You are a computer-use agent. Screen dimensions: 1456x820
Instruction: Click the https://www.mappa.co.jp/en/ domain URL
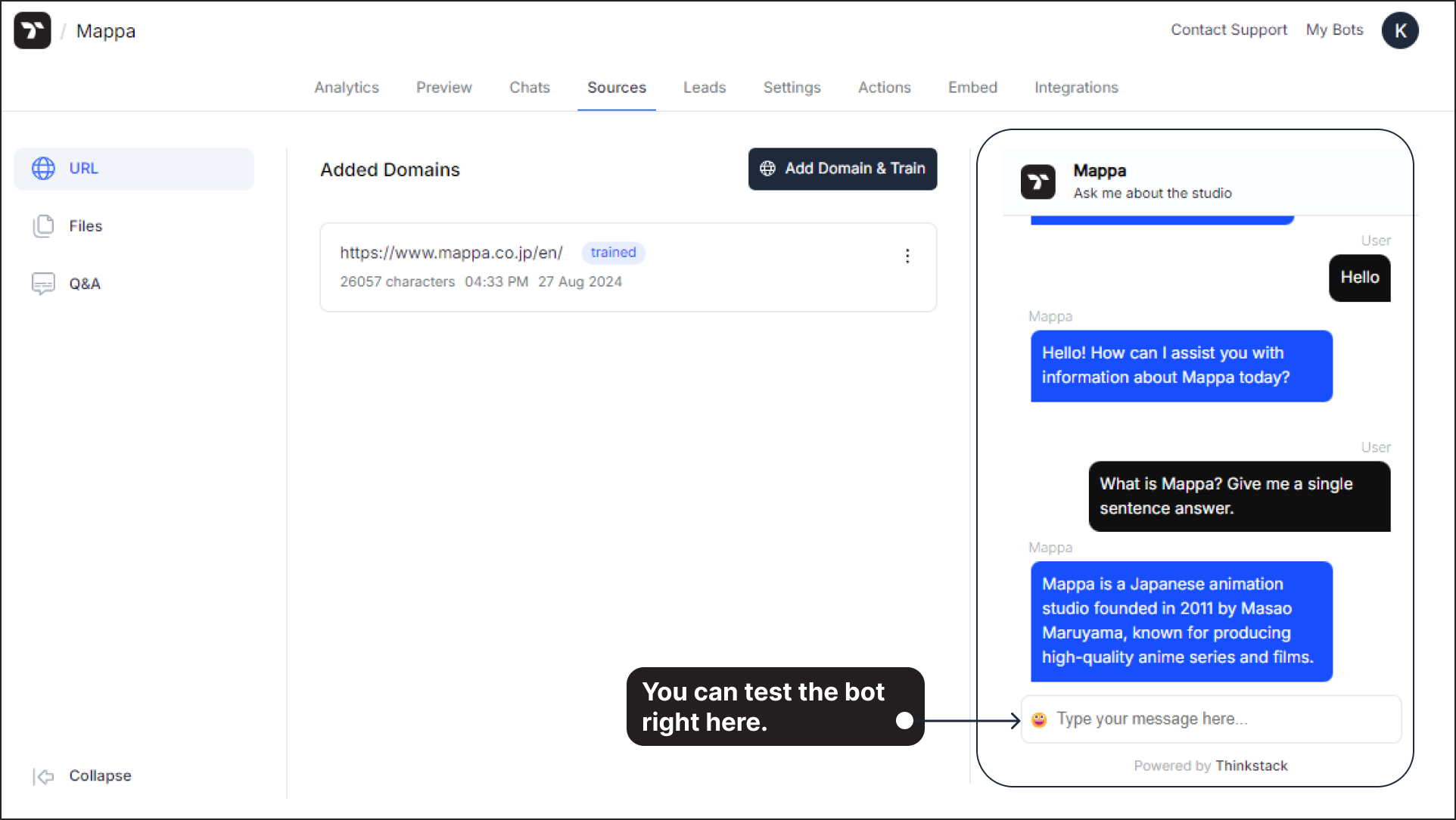[451, 253]
